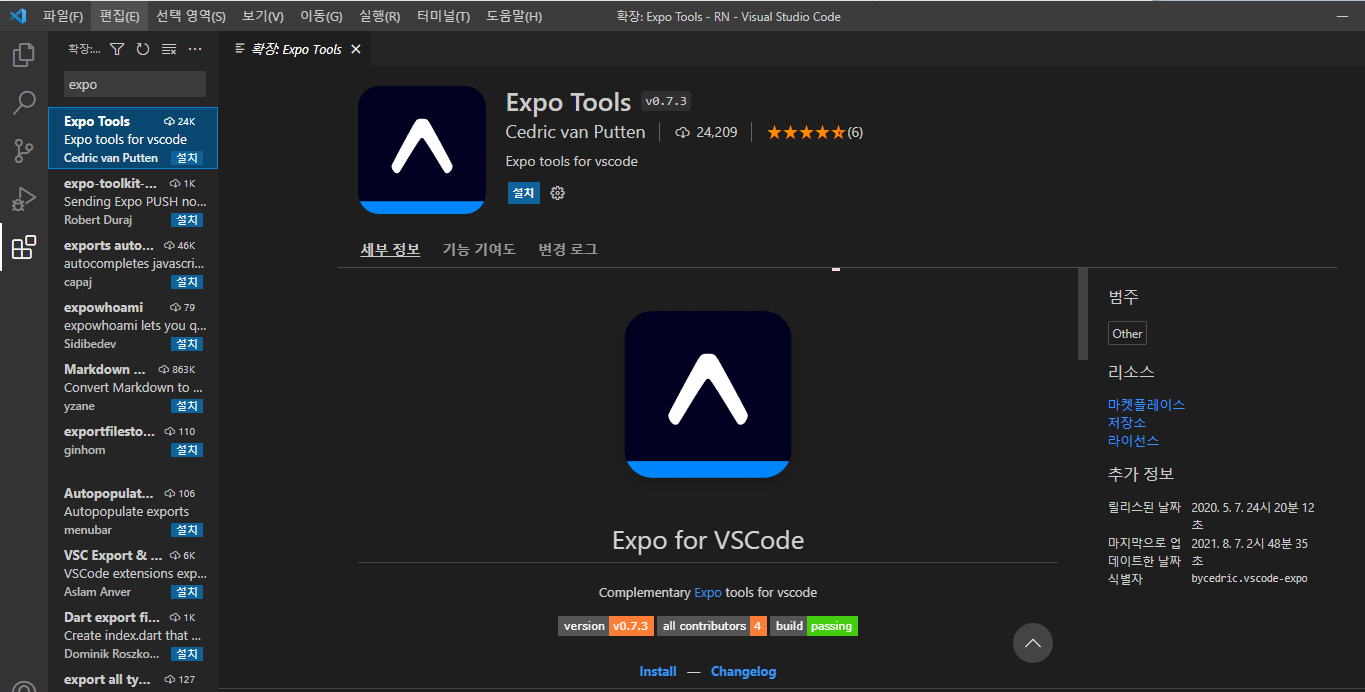Click the 설치 button in Expo Tools detail header

click(x=523, y=193)
